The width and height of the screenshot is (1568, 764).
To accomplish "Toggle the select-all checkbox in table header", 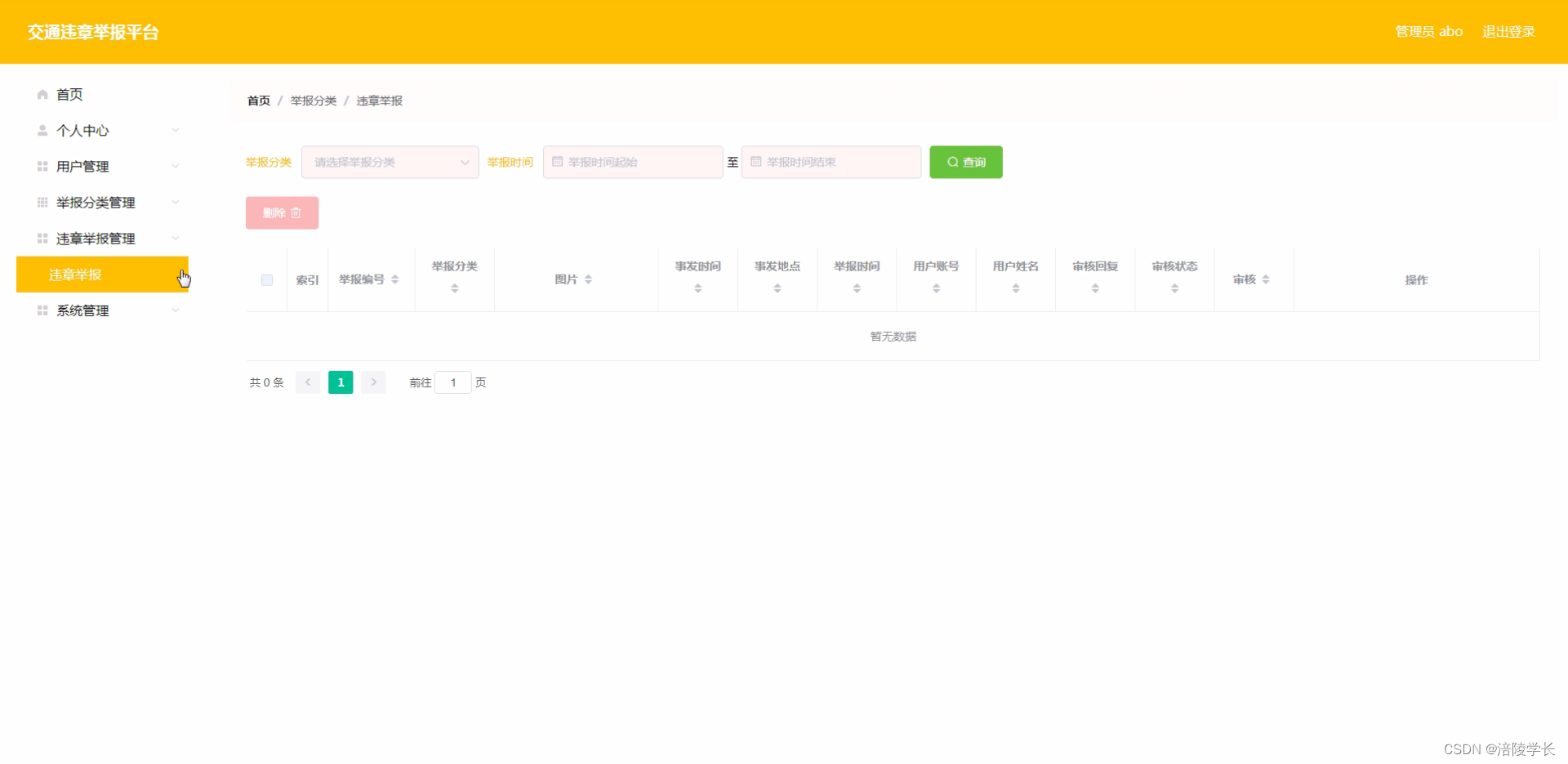I will 266,279.
